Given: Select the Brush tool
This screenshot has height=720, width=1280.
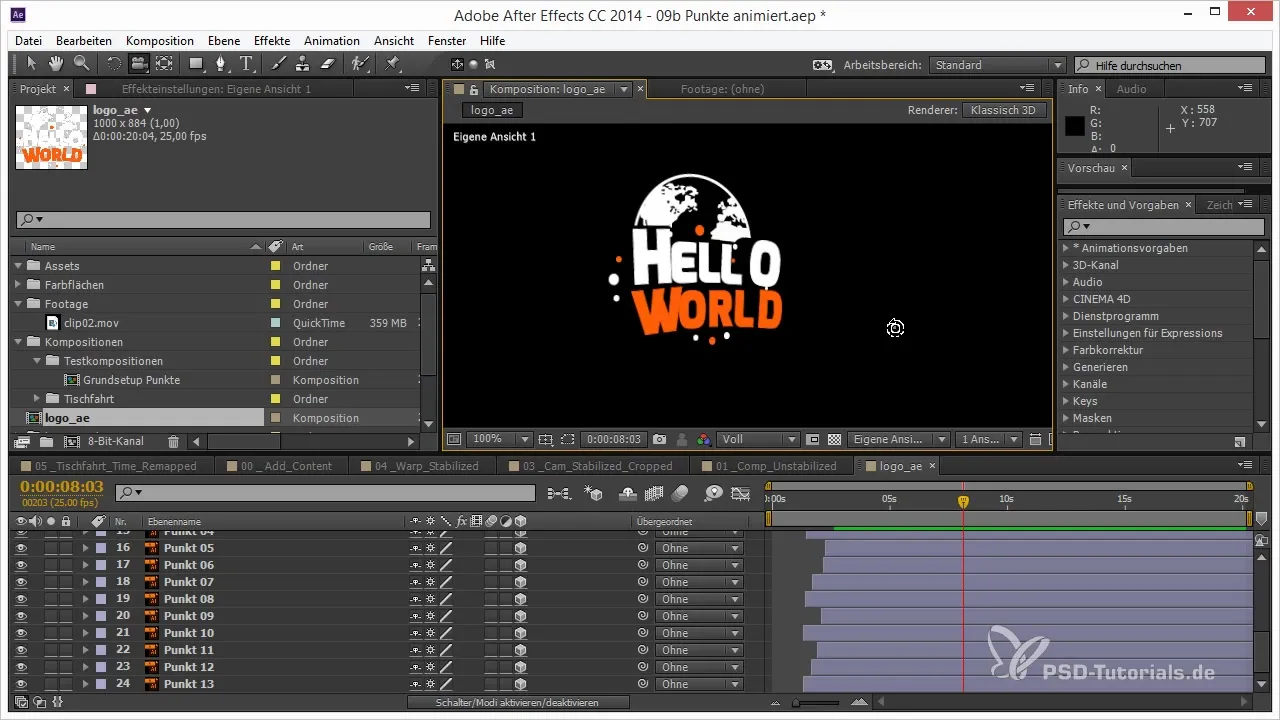Looking at the screenshot, I should (279, 64).
